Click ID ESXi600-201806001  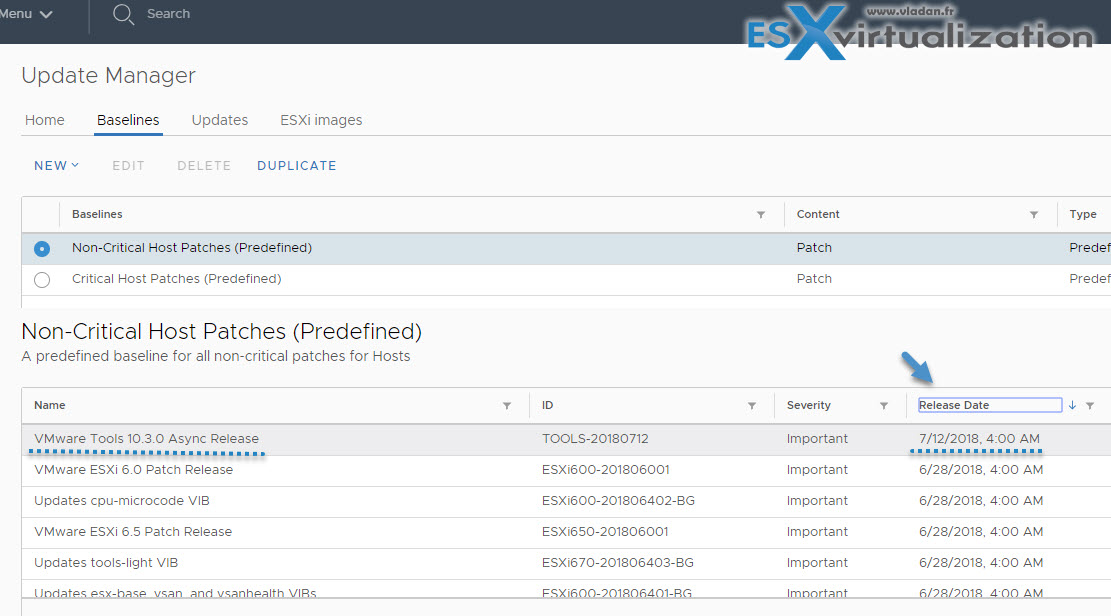(606, 470)
